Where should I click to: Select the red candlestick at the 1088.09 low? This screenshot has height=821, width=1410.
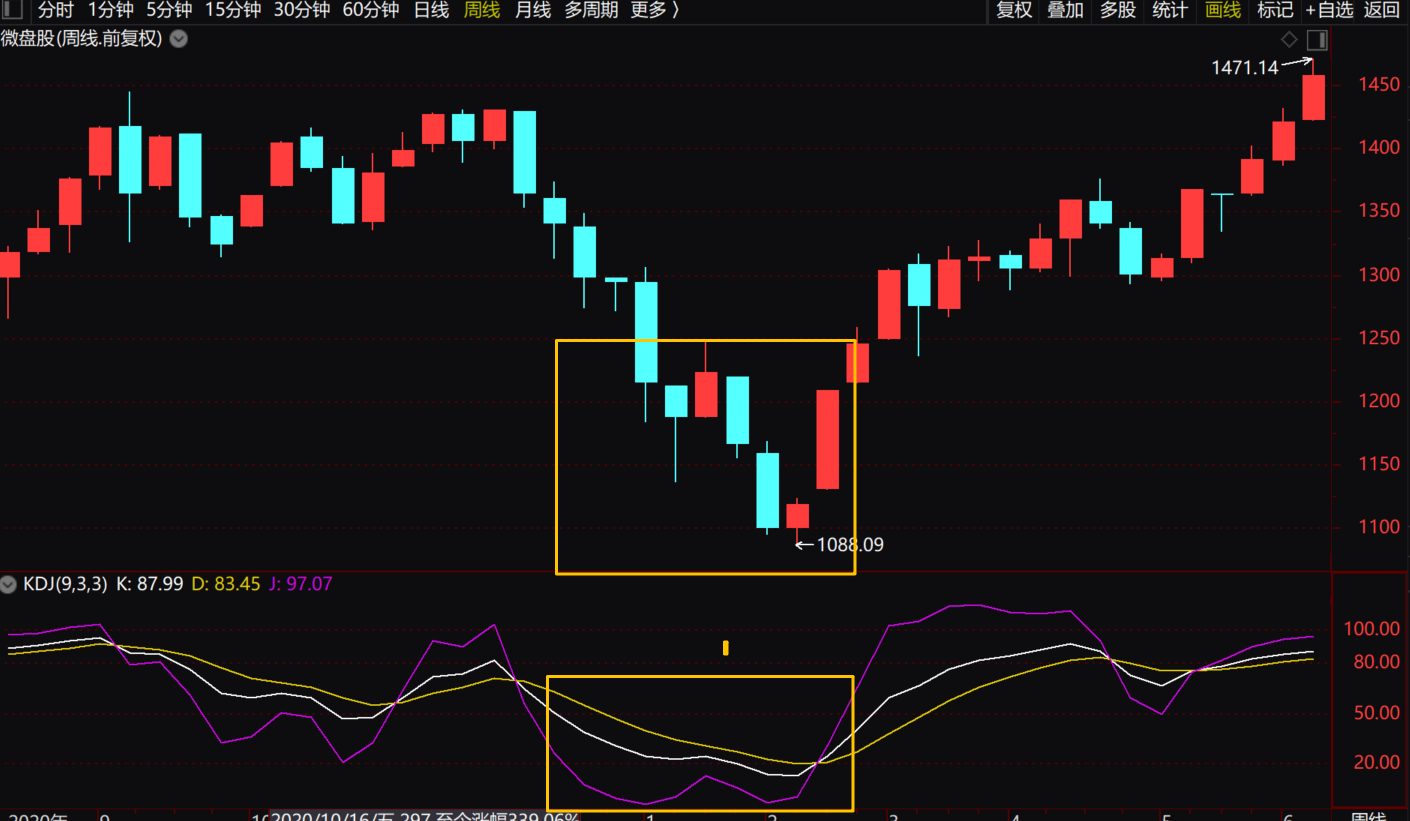click(x=798, y=515)
